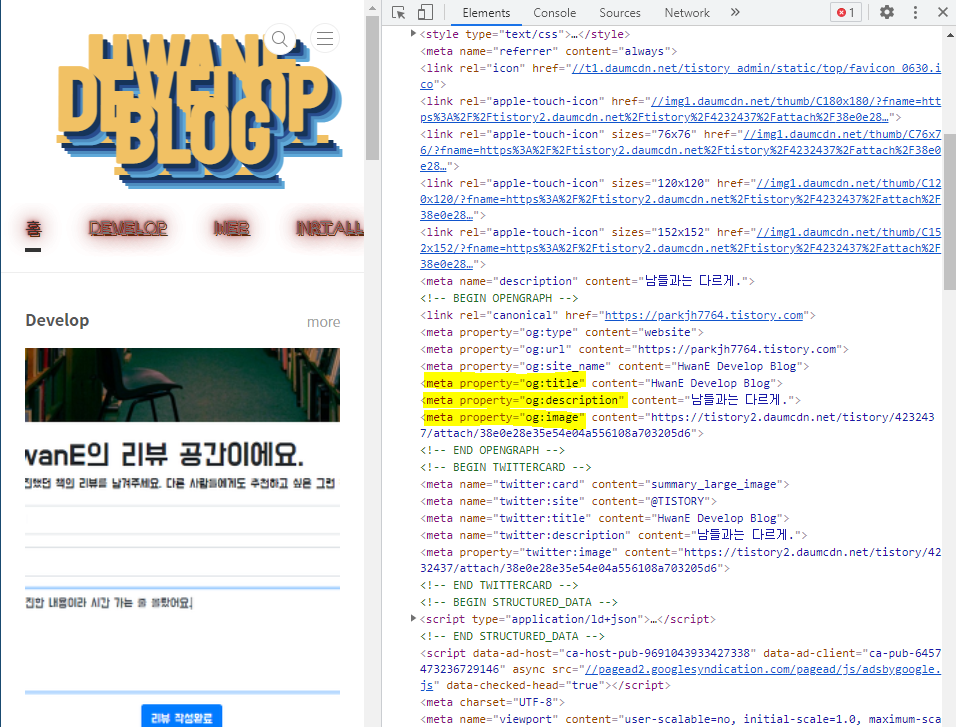956x727 pixels.
Task: Select the 홈 navigation item
Action: click(x=34, y=229)
